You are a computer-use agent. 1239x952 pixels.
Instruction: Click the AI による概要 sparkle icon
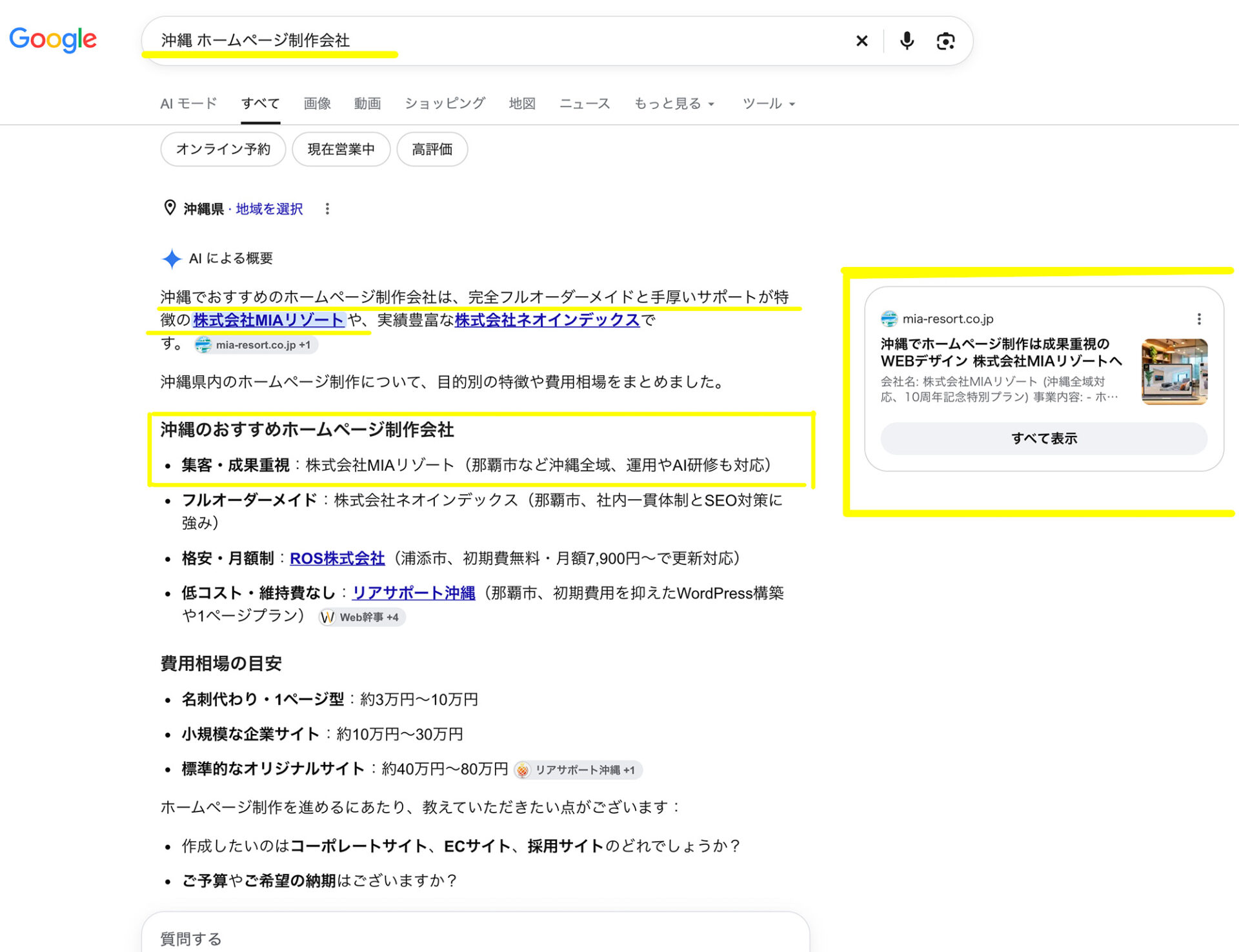(172, 259)
